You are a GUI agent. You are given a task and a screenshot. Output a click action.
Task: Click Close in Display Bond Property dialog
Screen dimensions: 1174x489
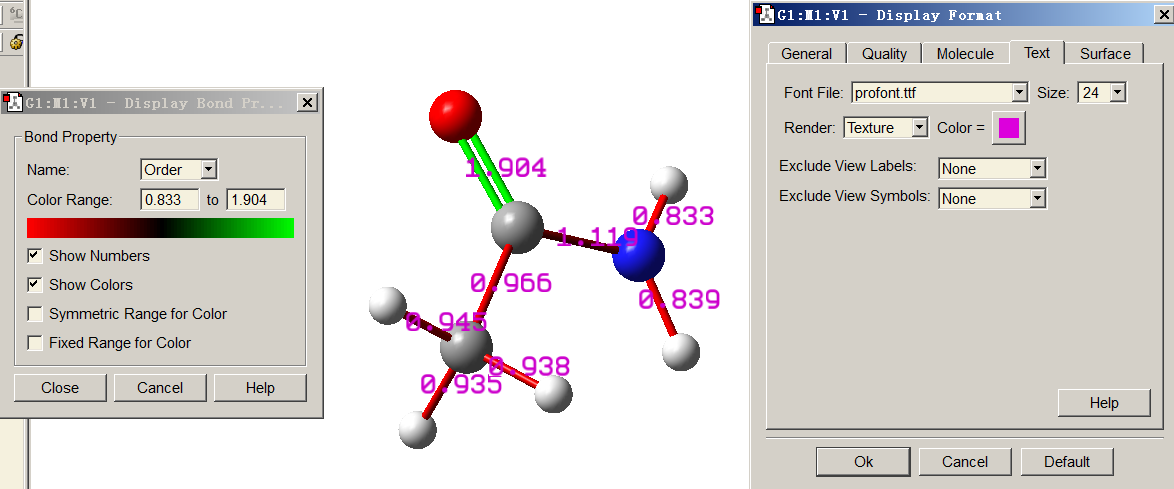60,388
